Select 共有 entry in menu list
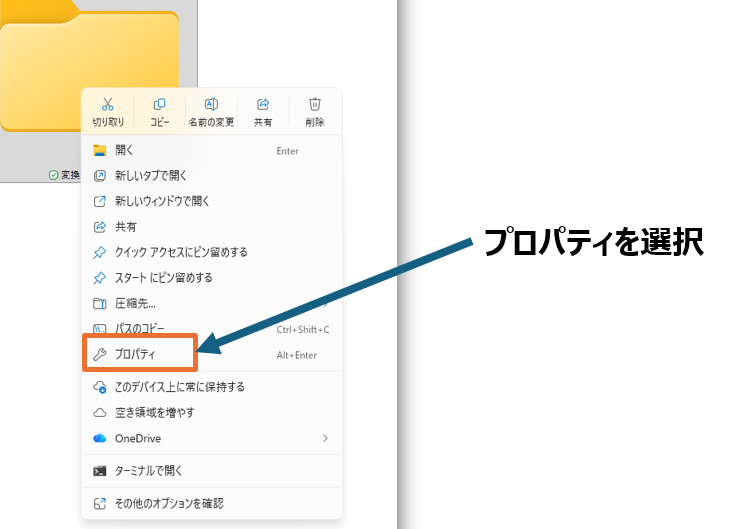 pyautogui.click(x=211, y=227)
